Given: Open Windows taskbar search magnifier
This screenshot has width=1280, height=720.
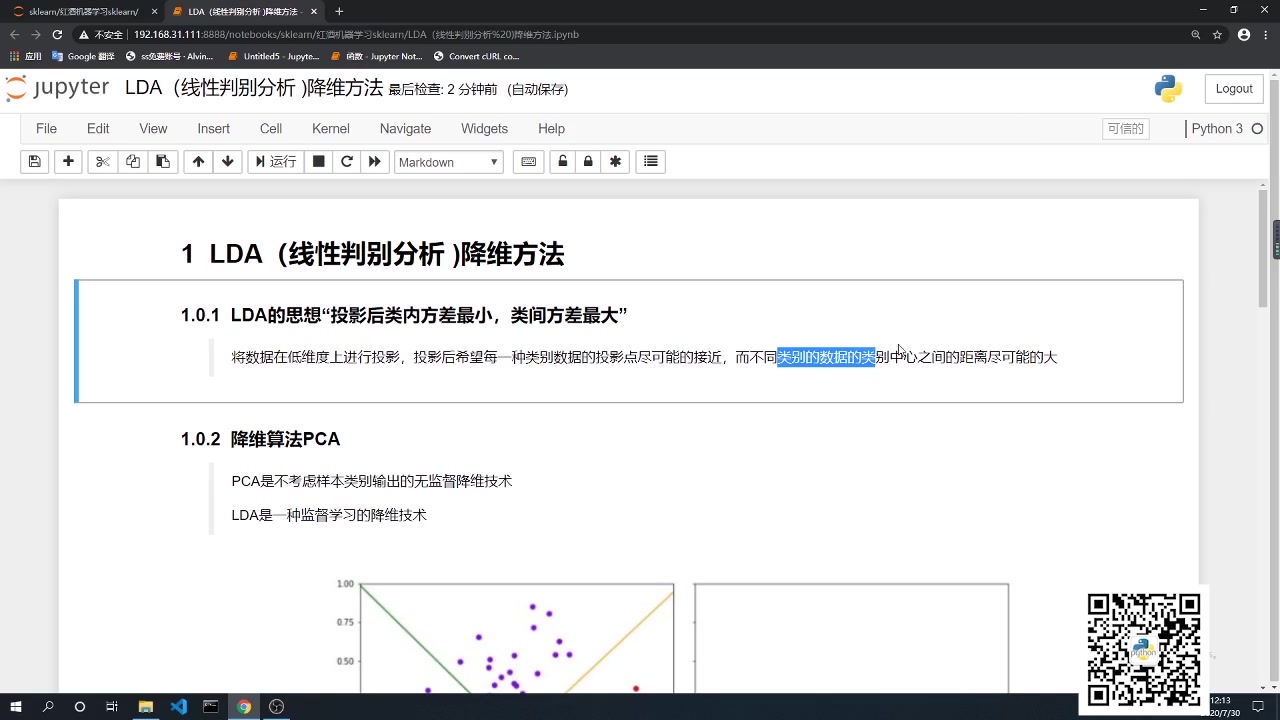Looking at the screenshot, I should (48, 706).
